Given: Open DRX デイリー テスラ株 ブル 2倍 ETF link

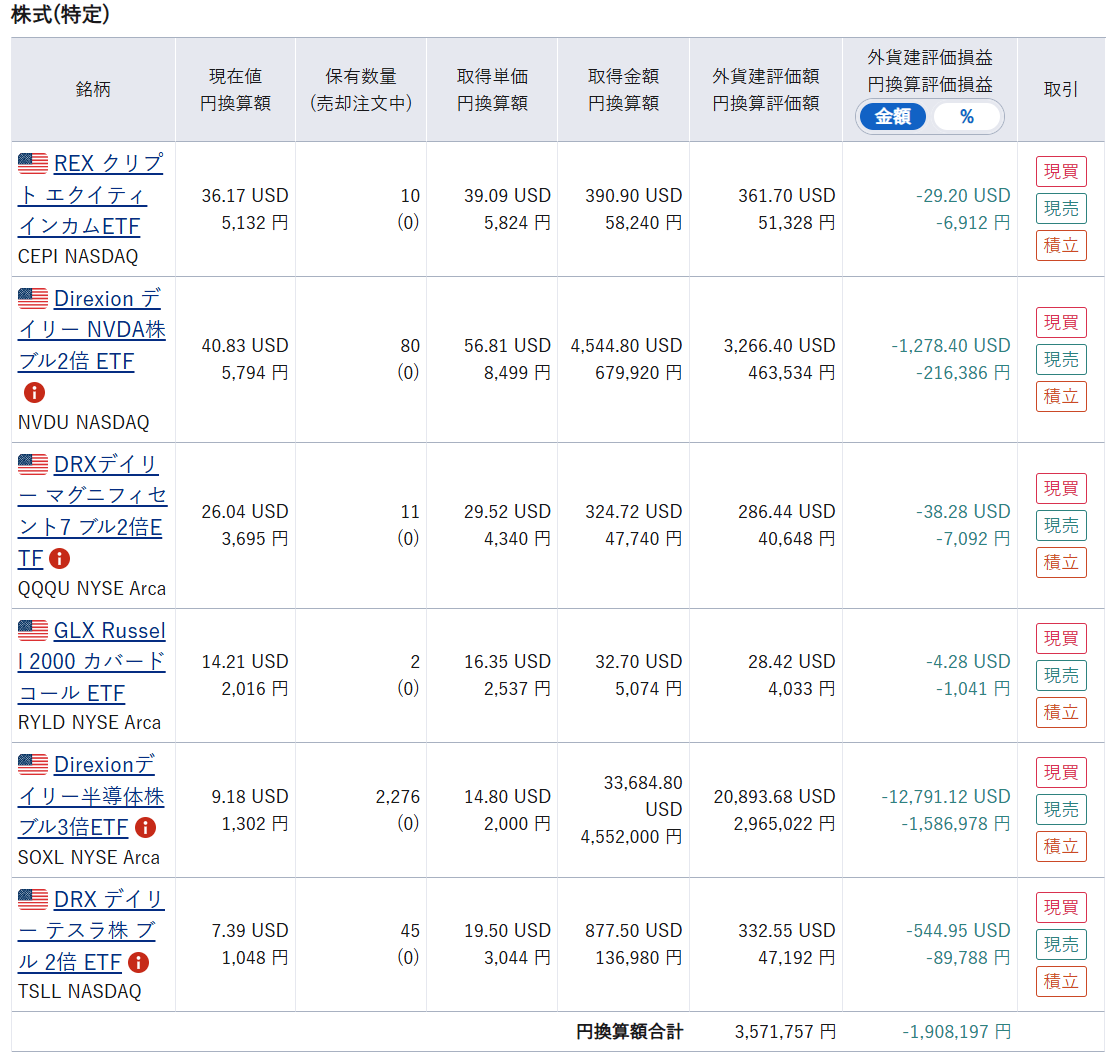Looking at the screenshot, I should [91, 930].
